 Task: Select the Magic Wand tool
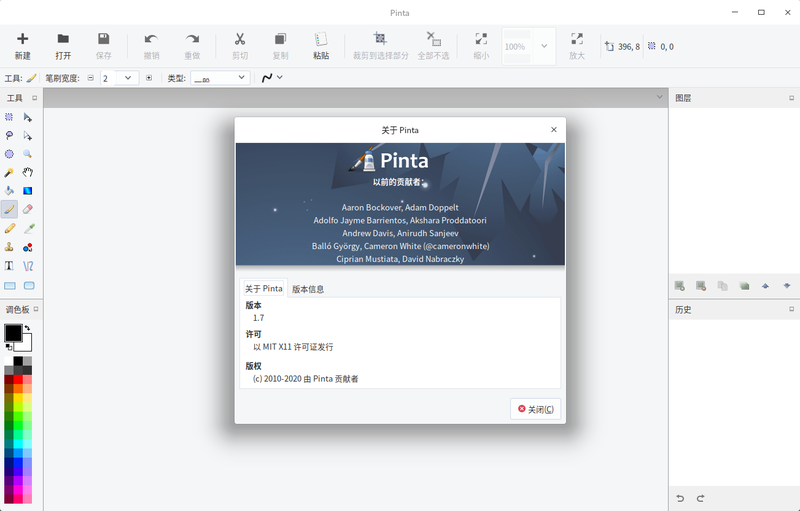click(x=9, y=172)
